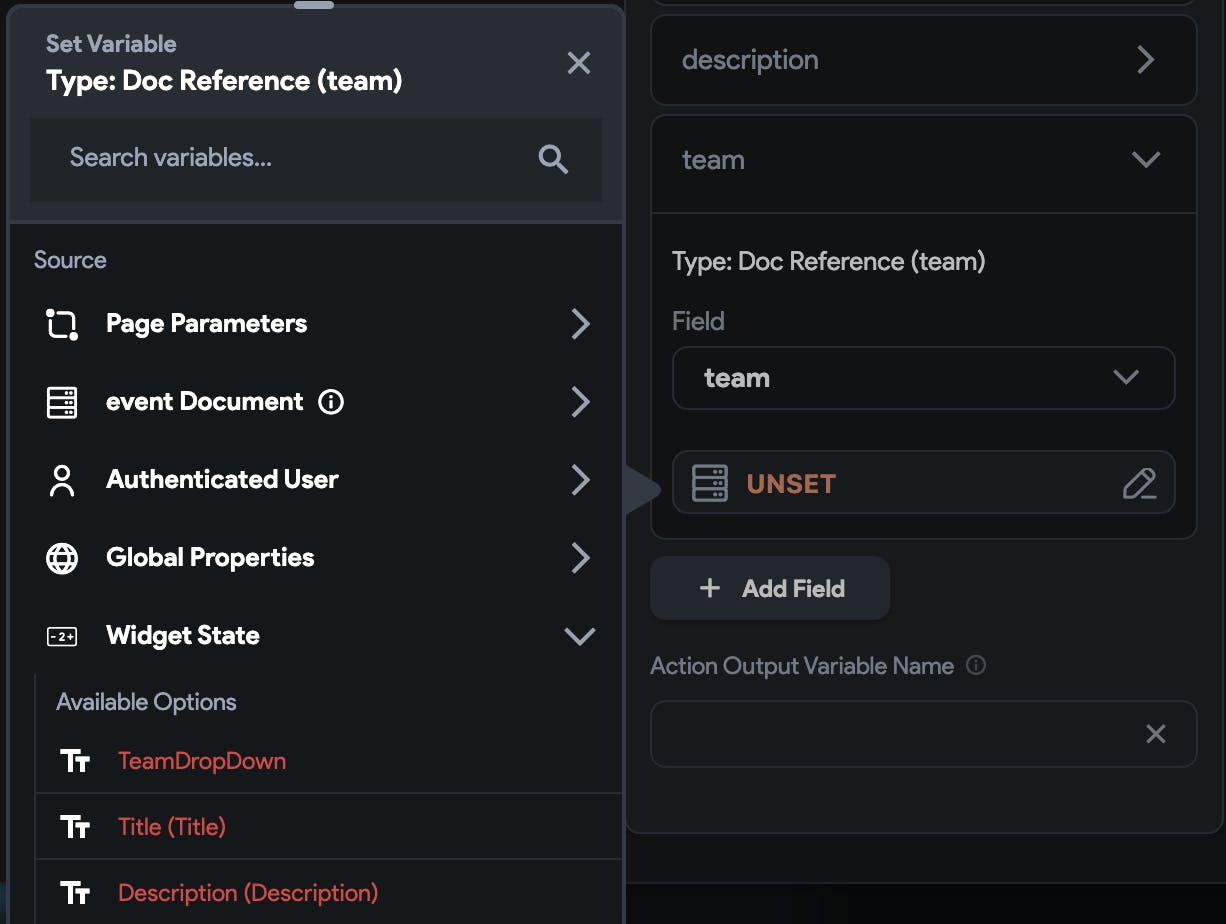The width and height of the screenshot is (1226, 924).
Task: Collapse the Widget State section
Action: 580,636
